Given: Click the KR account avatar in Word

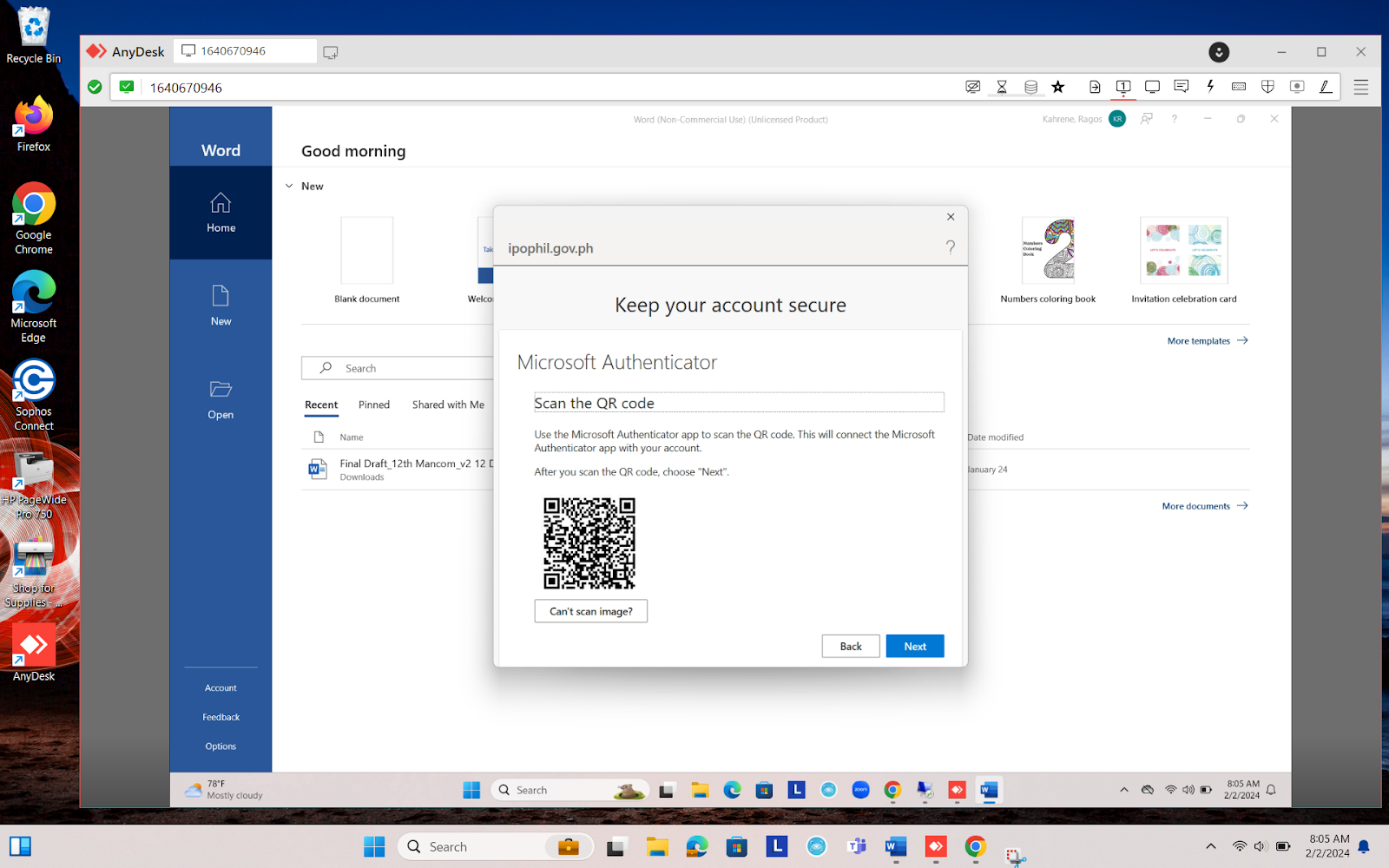Looking at the screenshot, I should coord(1117,119).
